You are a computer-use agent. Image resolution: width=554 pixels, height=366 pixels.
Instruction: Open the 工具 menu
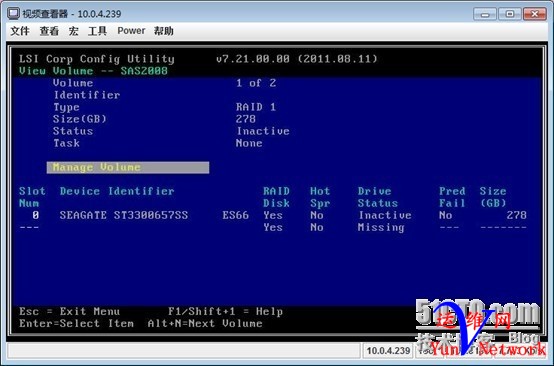point(97,31)
